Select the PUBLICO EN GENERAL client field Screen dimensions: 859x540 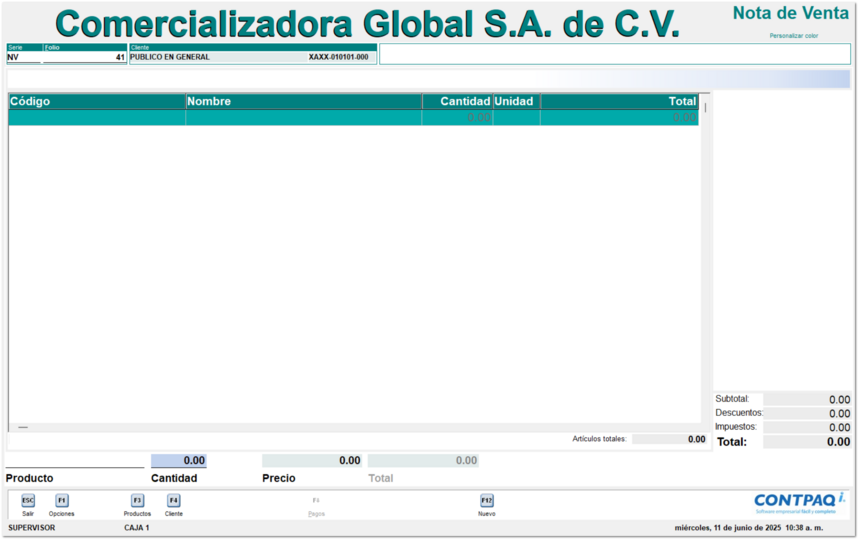click(219, 57)
